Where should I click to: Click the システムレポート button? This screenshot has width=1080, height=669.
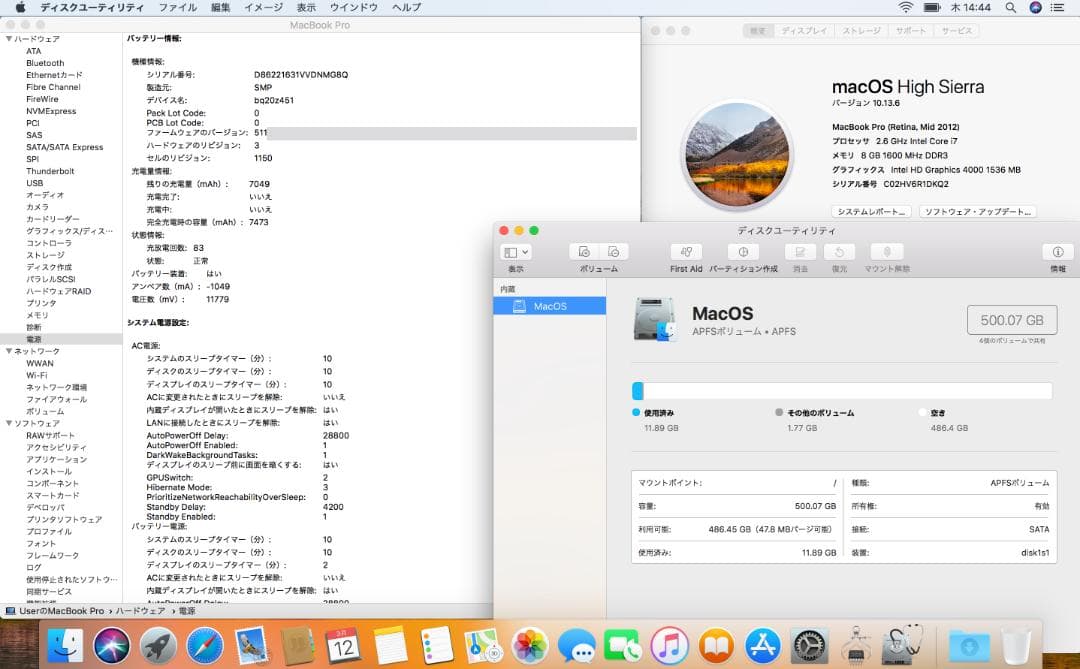point(871,212)
